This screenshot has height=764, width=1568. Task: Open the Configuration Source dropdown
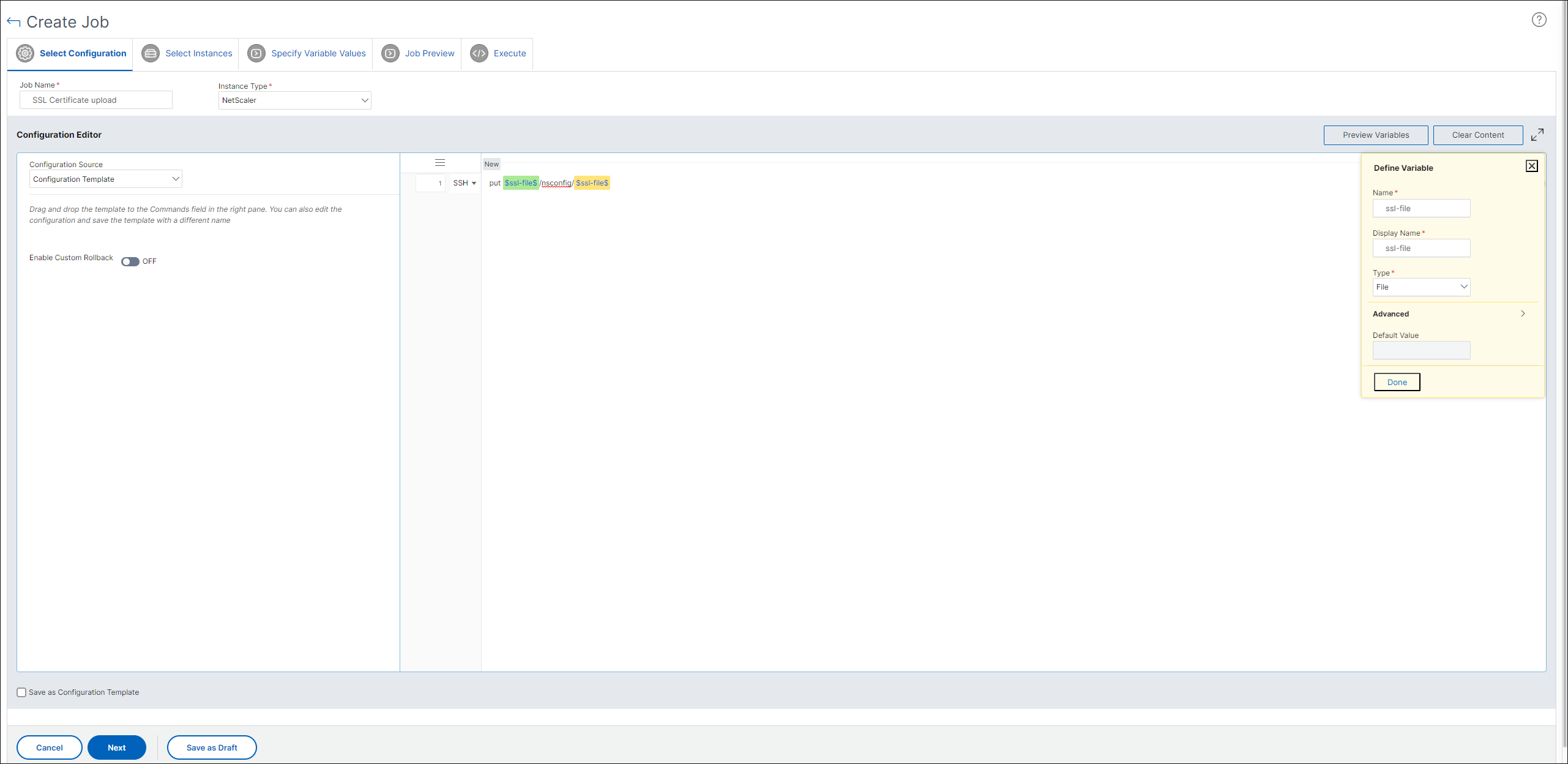tap(106, 179)
